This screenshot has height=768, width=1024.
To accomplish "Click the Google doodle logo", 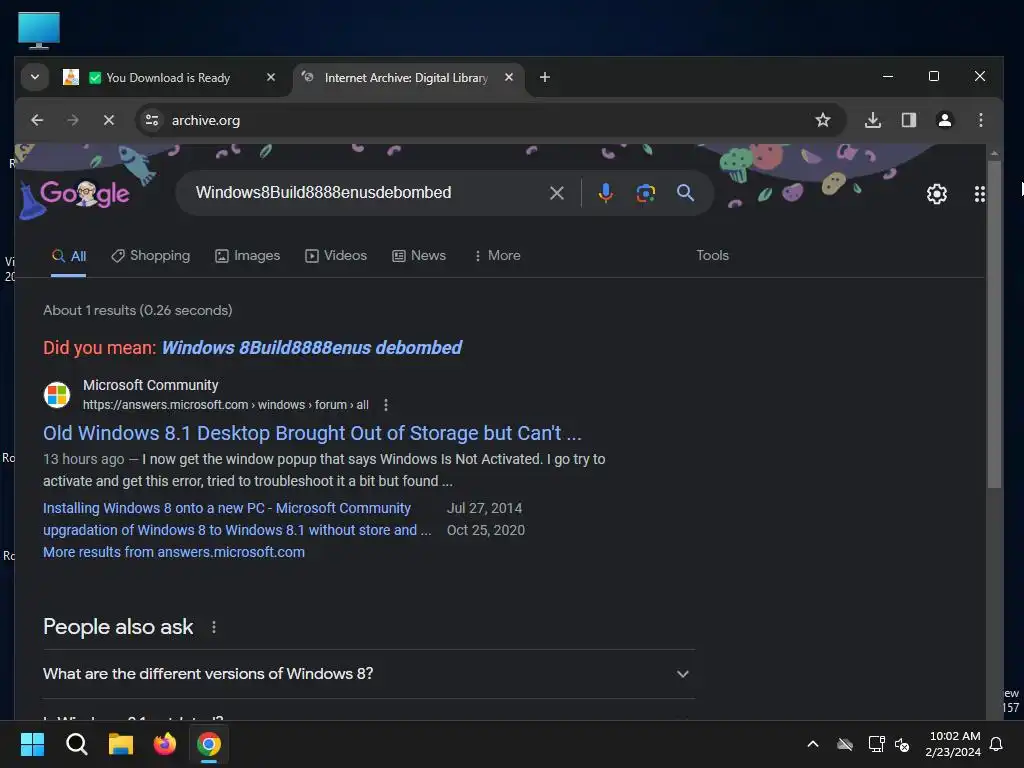I will (84, 193).
